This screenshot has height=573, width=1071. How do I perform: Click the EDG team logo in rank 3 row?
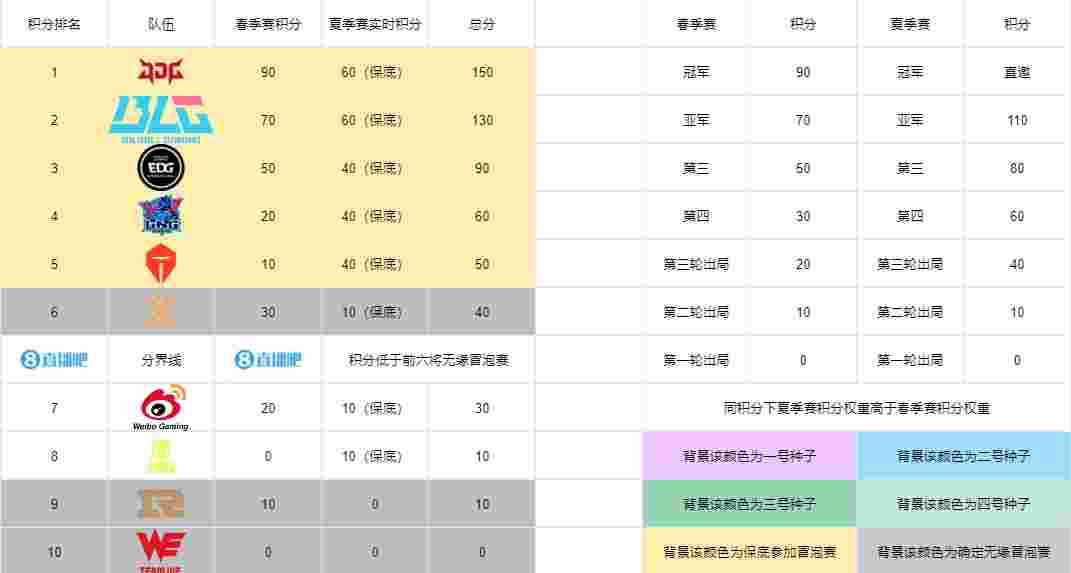(161, 167)
